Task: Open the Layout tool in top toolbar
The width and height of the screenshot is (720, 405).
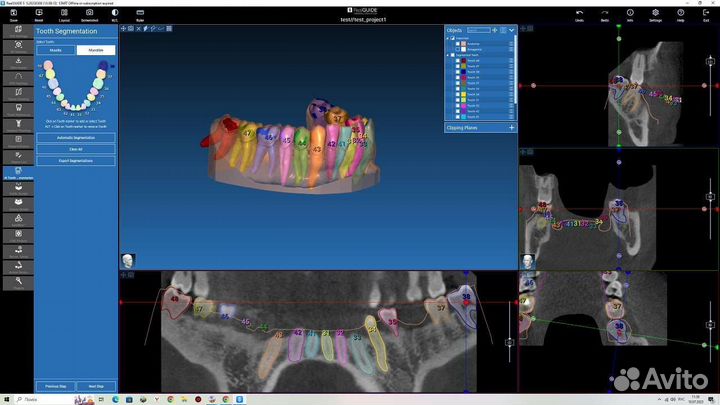Action: [x=64, y=12]
